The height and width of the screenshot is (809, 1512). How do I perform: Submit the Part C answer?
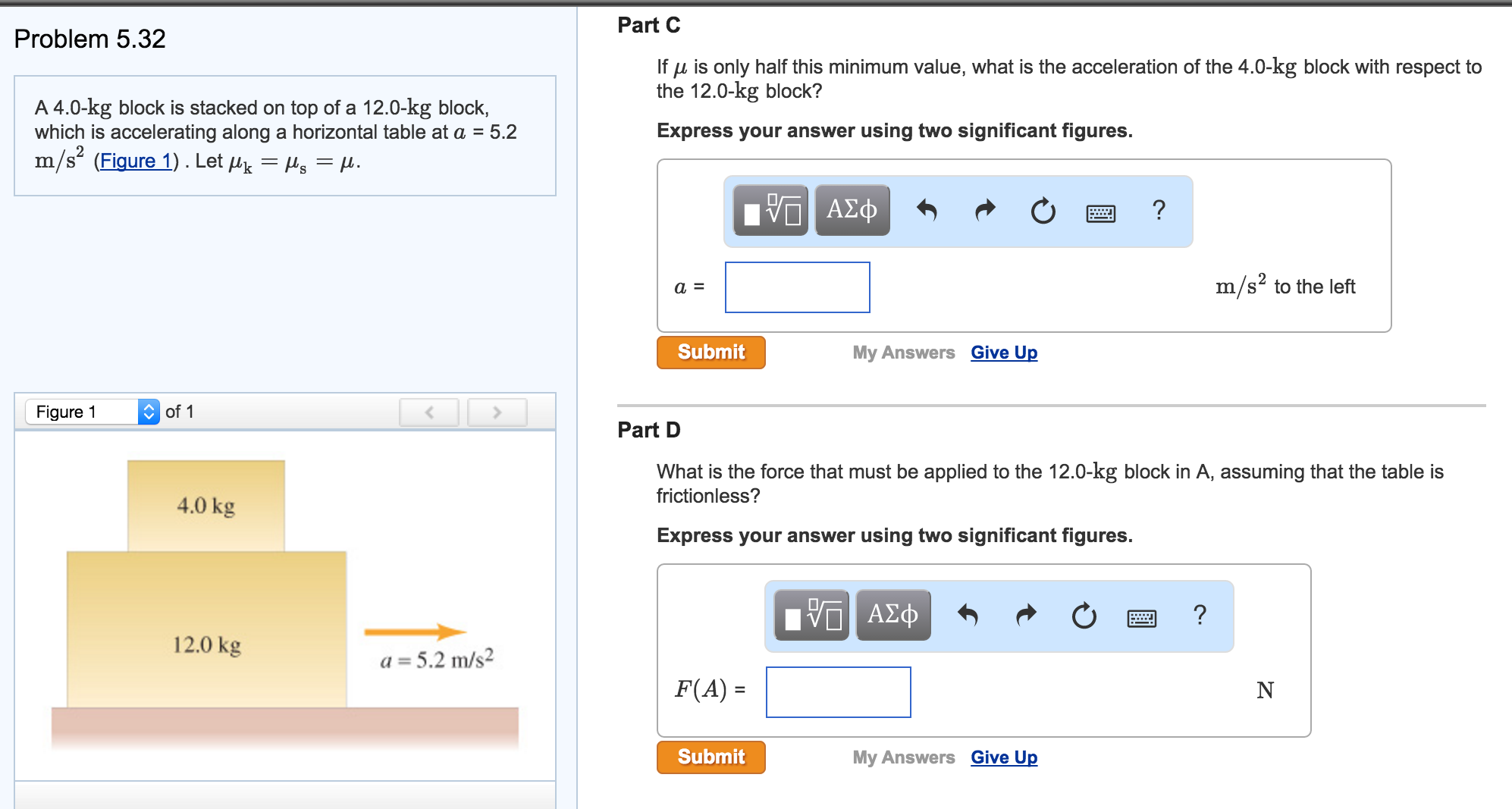pos(711,353)
